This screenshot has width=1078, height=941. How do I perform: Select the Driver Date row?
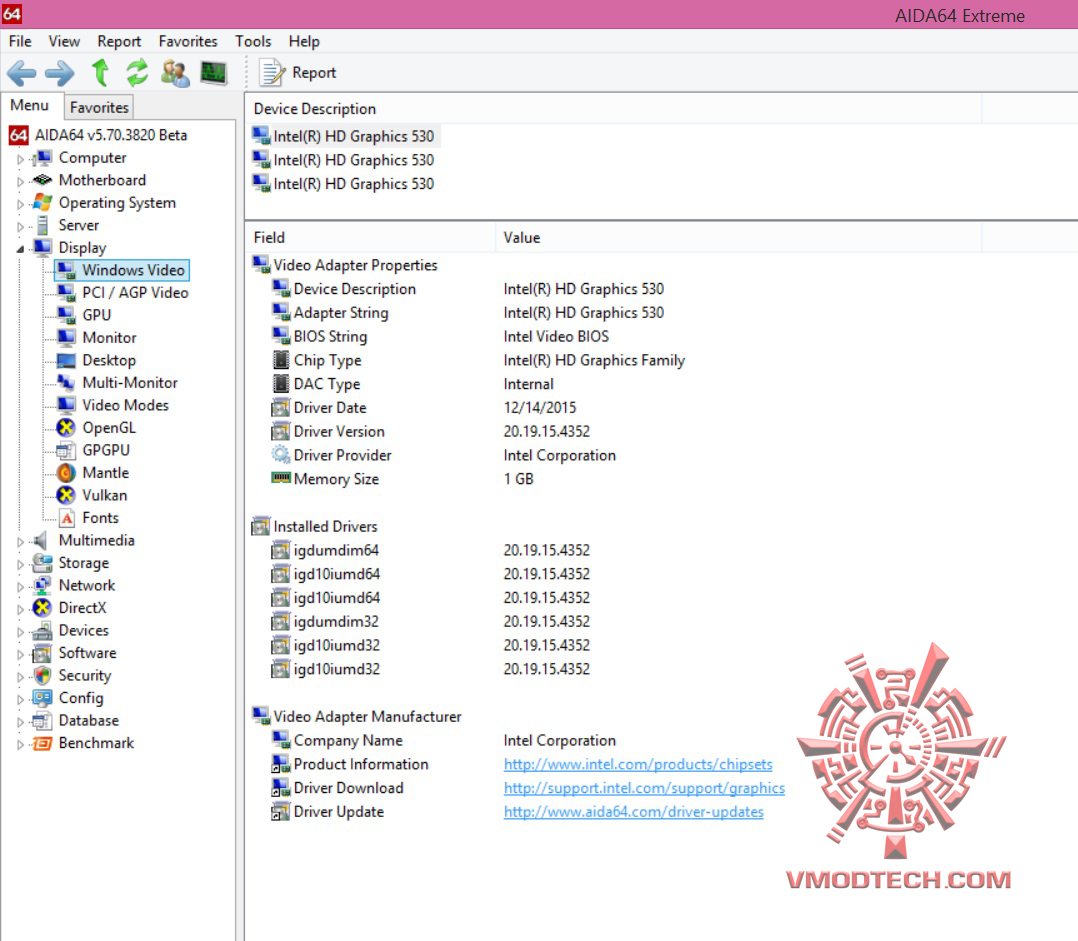(424, 408)
